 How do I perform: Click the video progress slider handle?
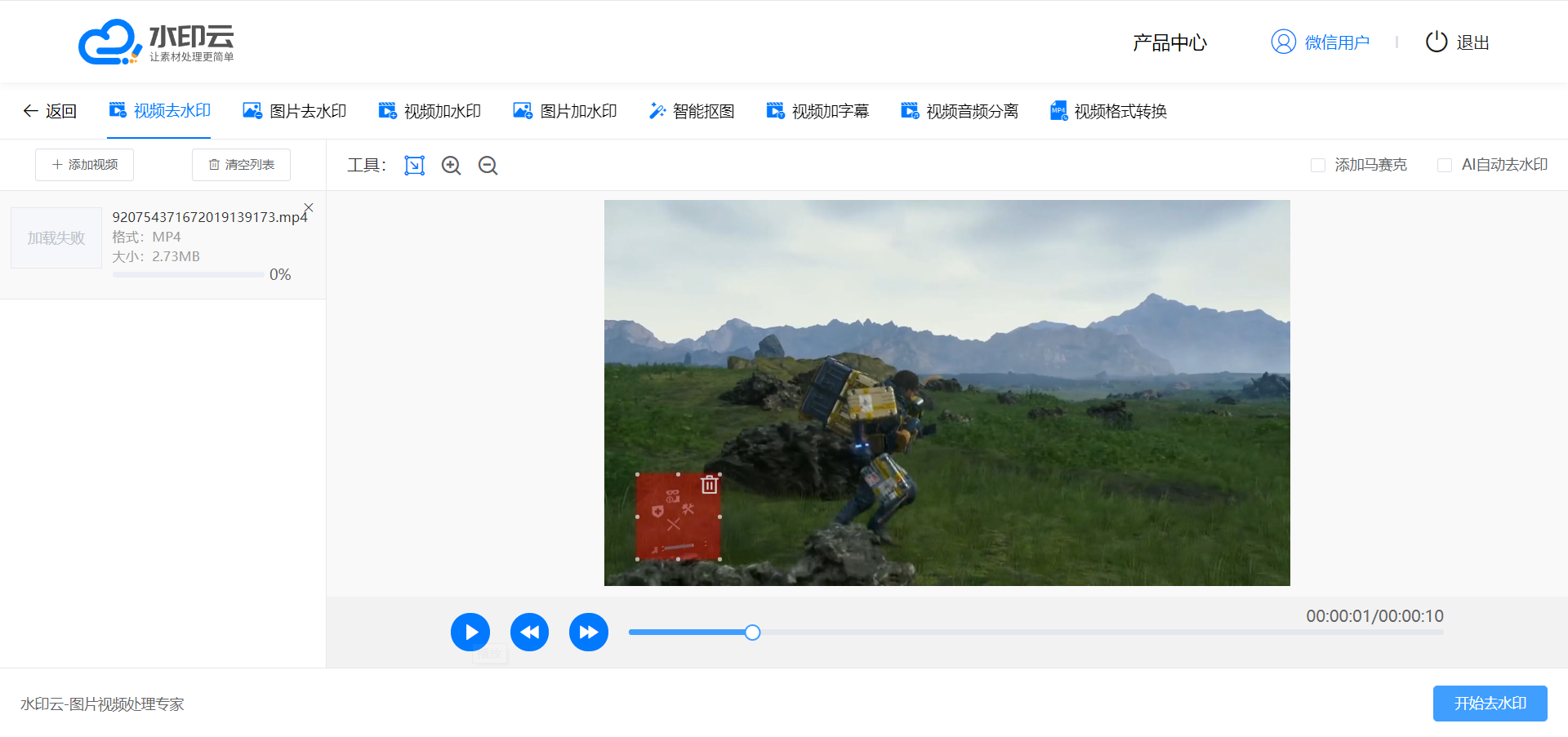click(753, 633)
